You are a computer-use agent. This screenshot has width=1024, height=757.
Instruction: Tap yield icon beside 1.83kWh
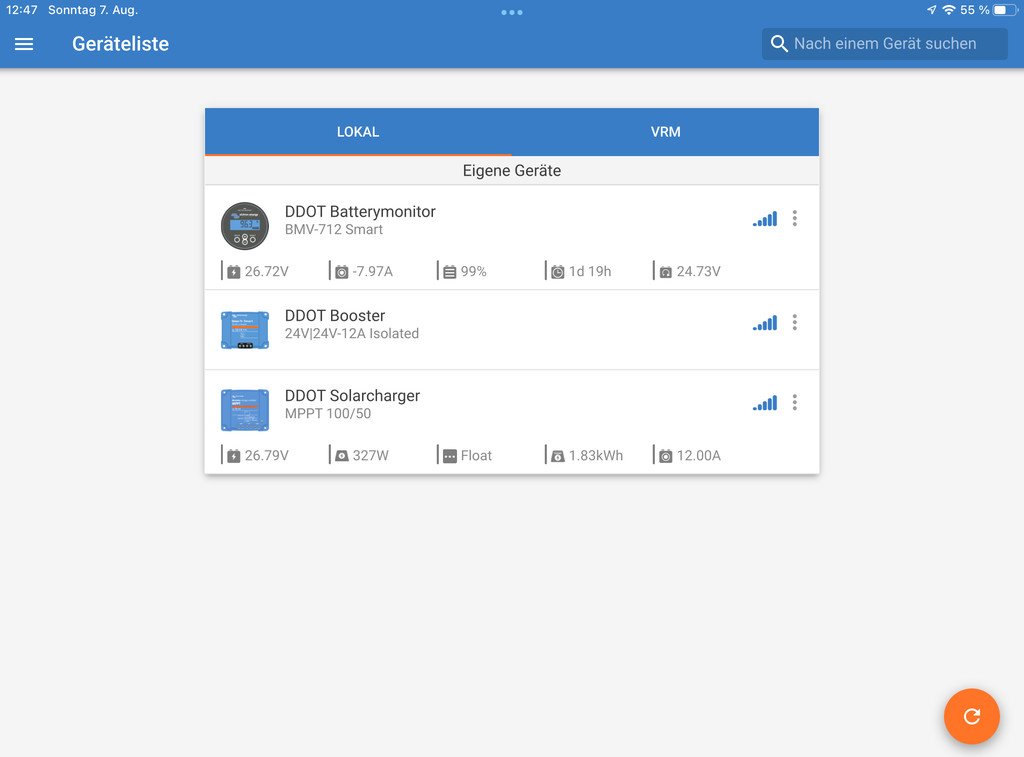(x=558, y=456)
